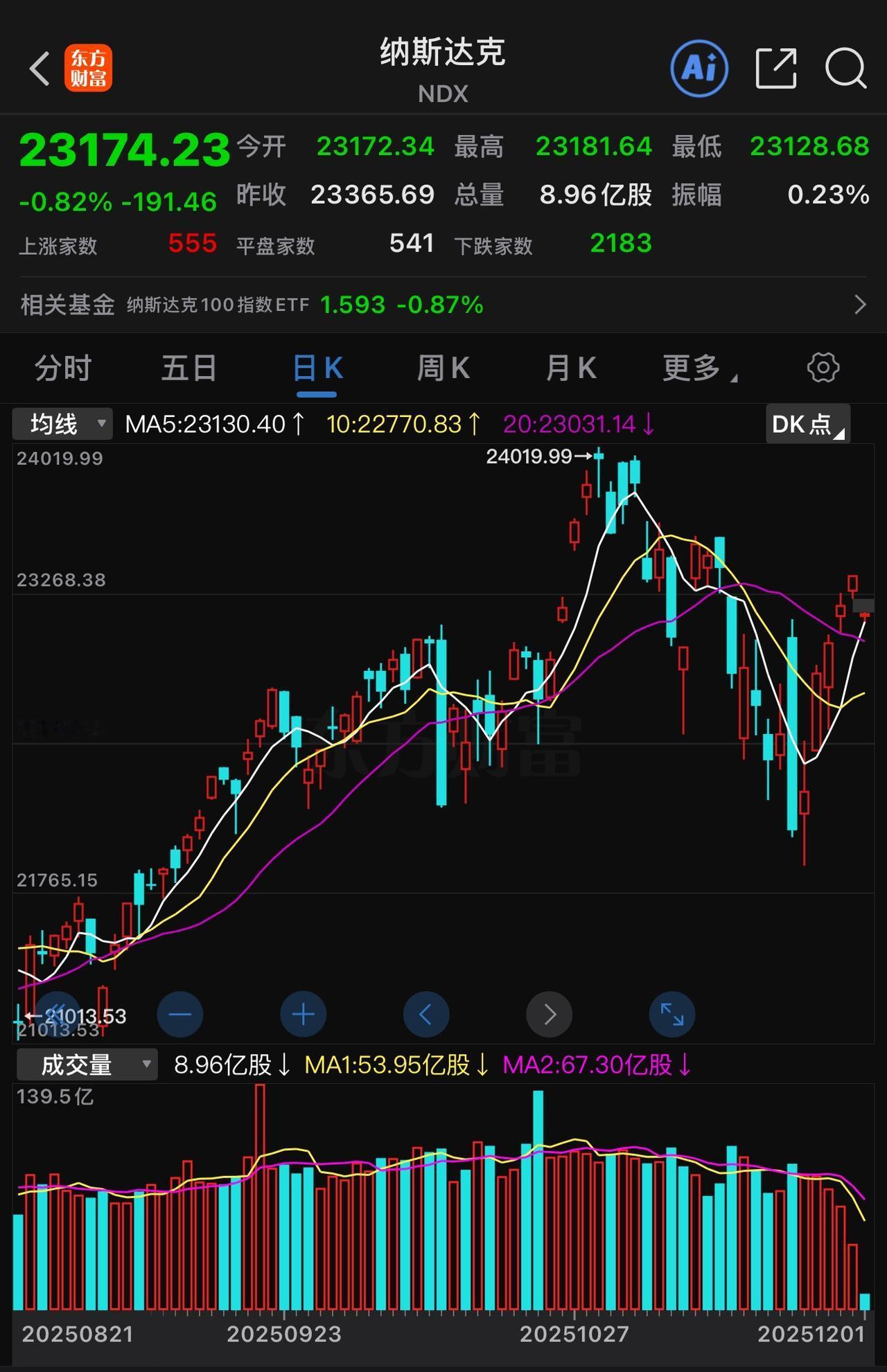Open the 均线 indicator dropdown
The width and height of the screenshot is (887, 1372).
[x=62, y=424]
